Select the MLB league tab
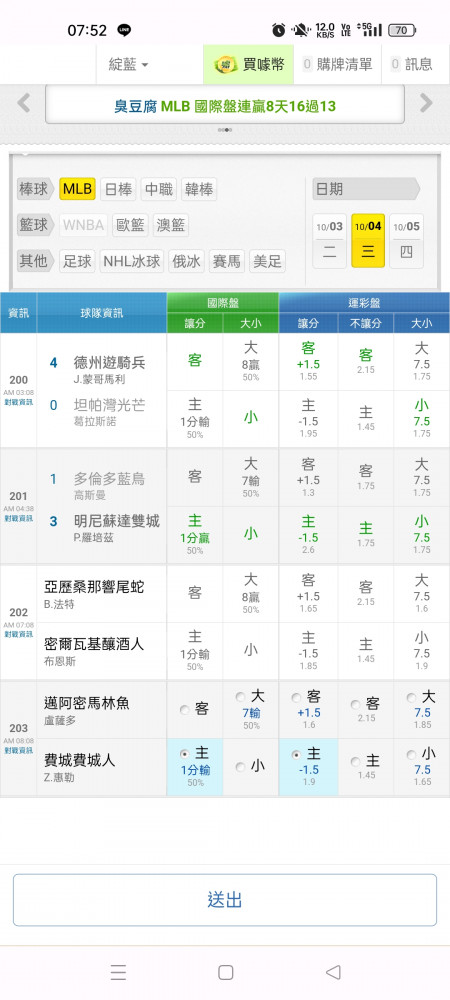The height and width of the screenshot is (1000, 450). (78, 189)
